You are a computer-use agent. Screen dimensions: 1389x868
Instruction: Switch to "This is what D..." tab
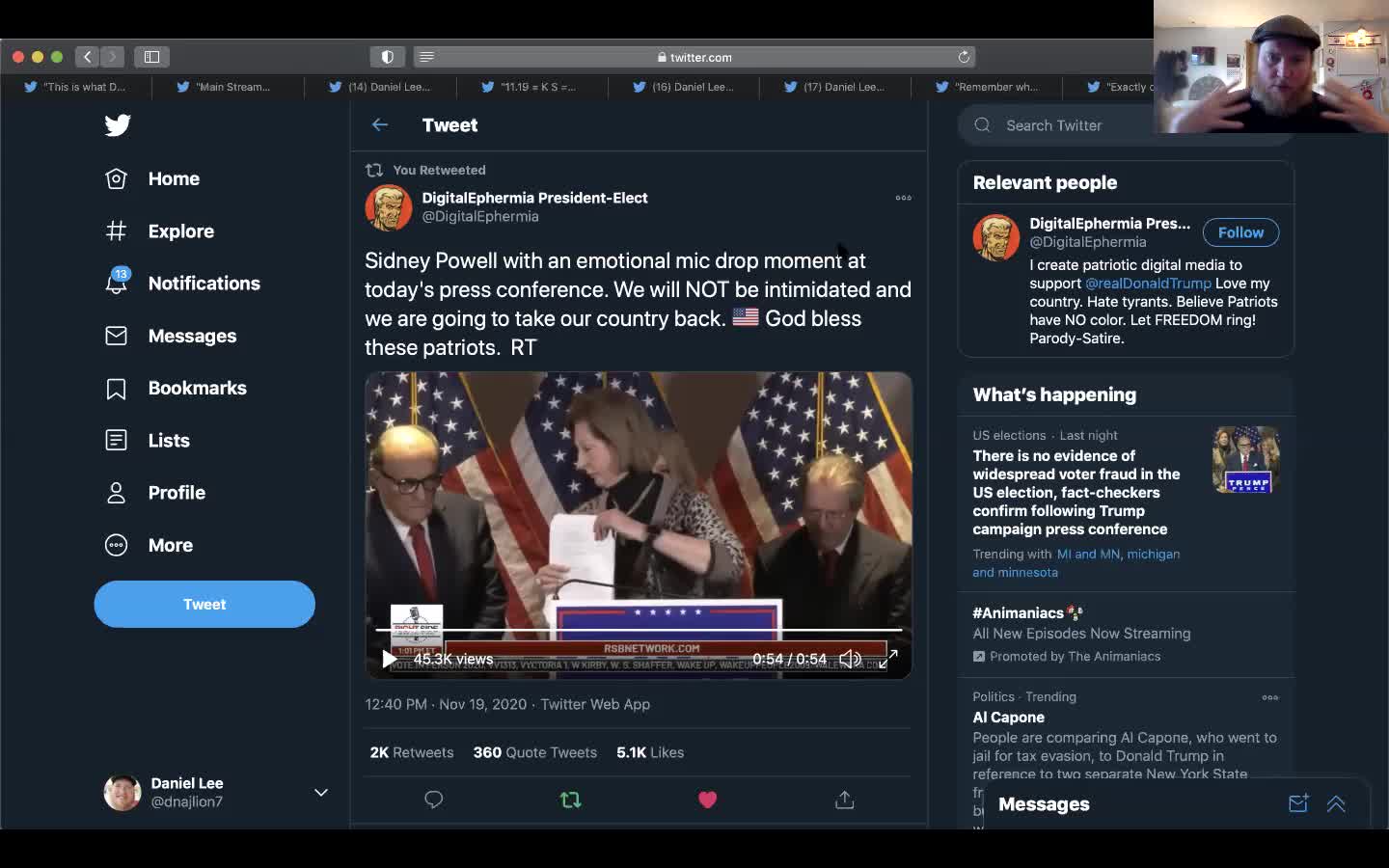click(76, 87)
